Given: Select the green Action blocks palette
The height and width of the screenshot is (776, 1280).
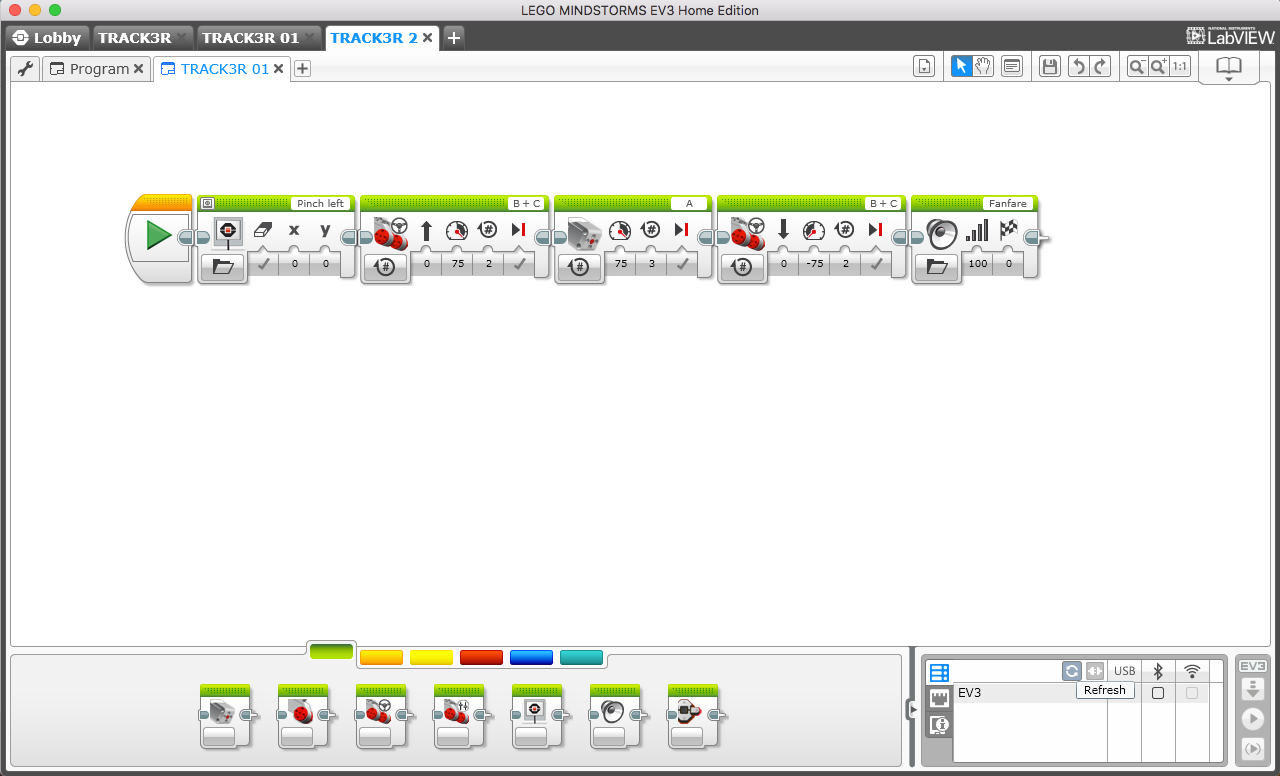Looking at the screenshot, I should coord(331,652).
